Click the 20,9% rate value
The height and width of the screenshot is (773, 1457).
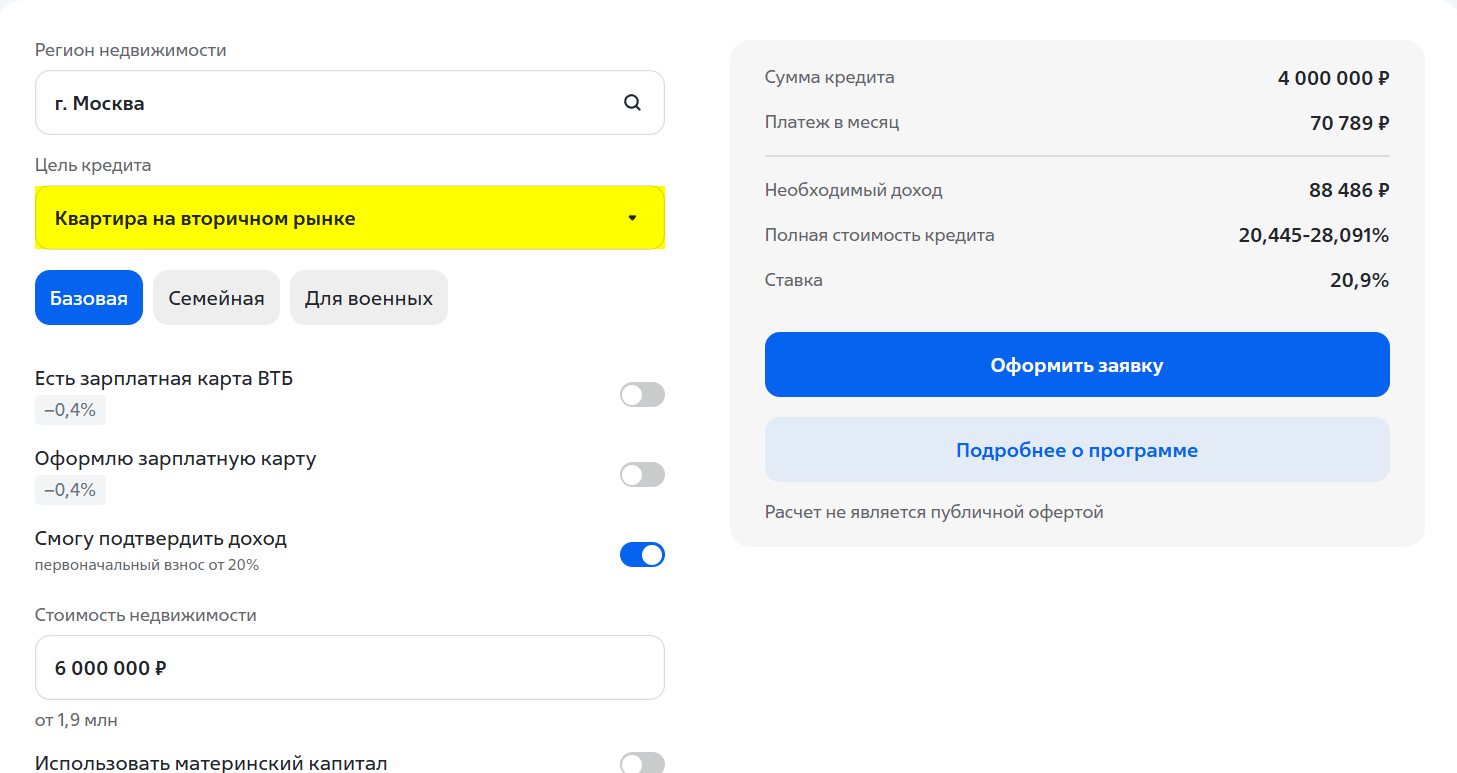[x=1359, y=281]
